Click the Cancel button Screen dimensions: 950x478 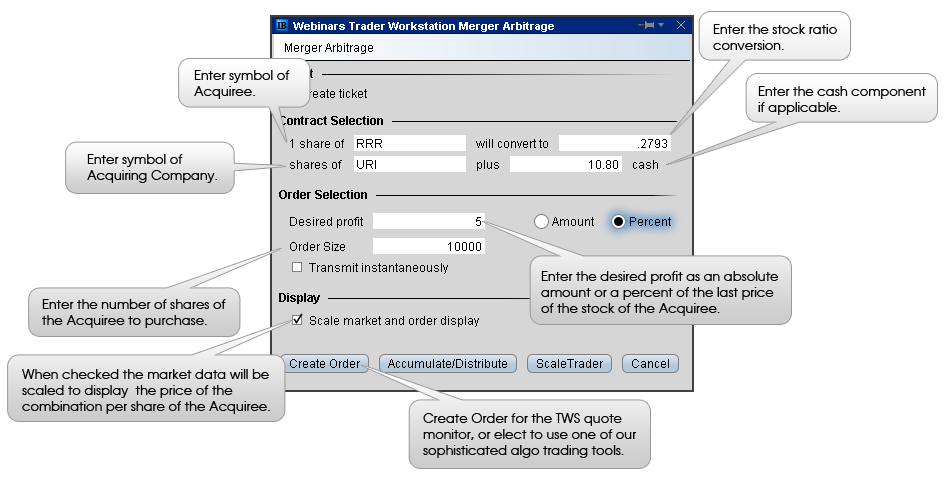click(x=650, y=363)
